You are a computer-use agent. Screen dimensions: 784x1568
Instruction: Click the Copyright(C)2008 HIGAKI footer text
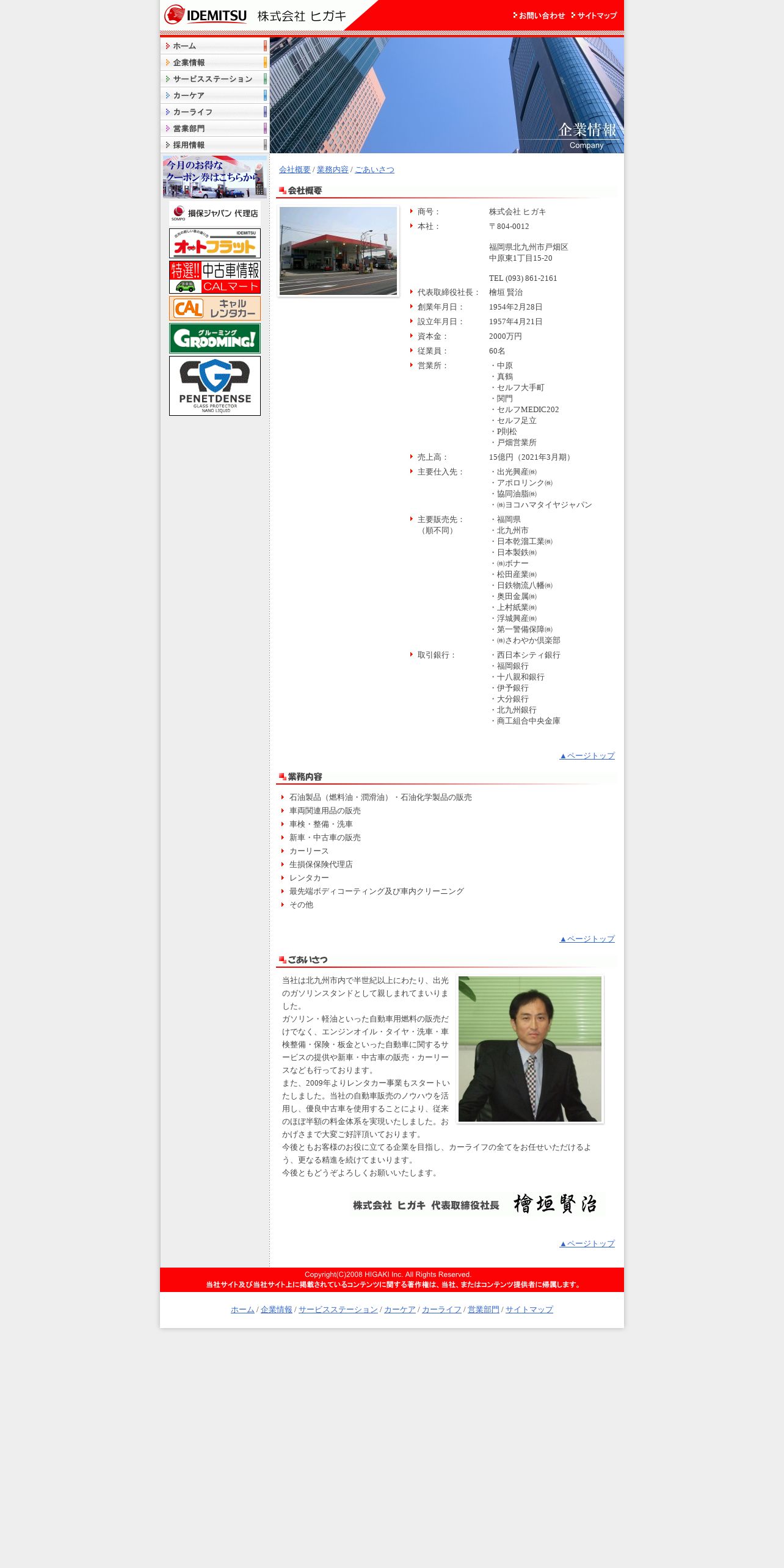click(x=388, y=1275)
